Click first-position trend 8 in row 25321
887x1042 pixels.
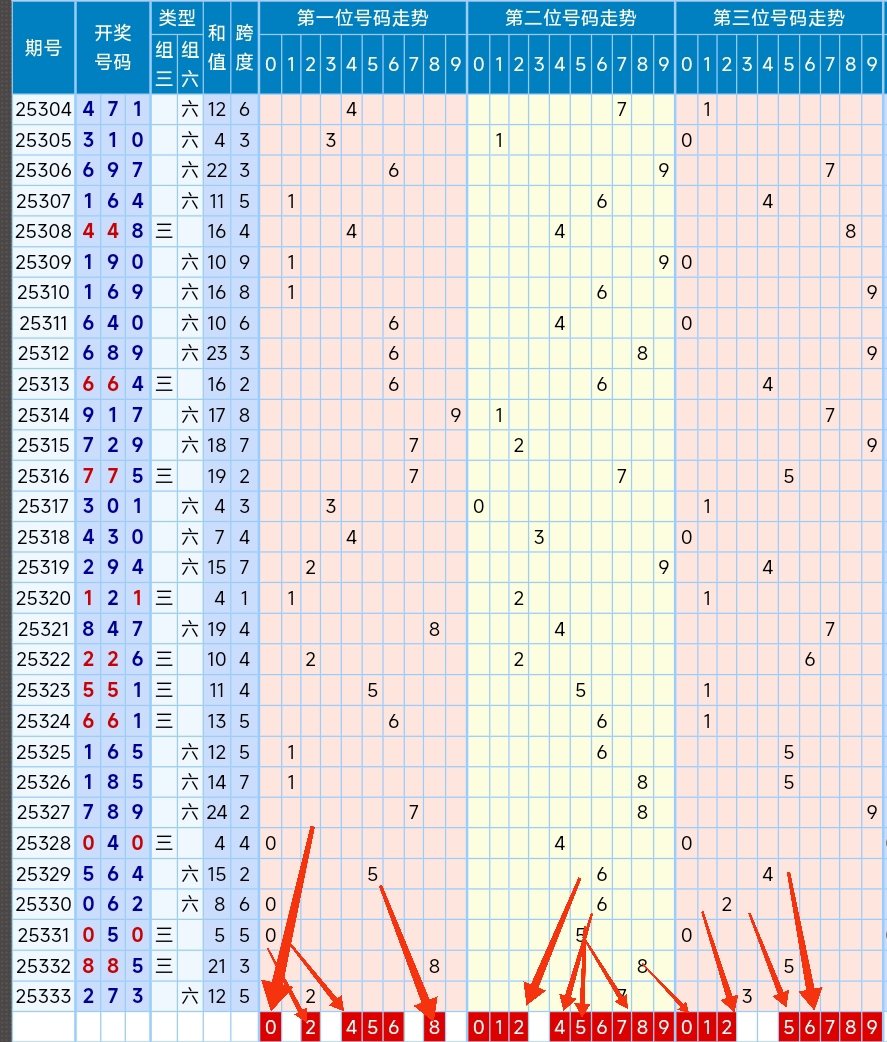(x=434, y=629)
